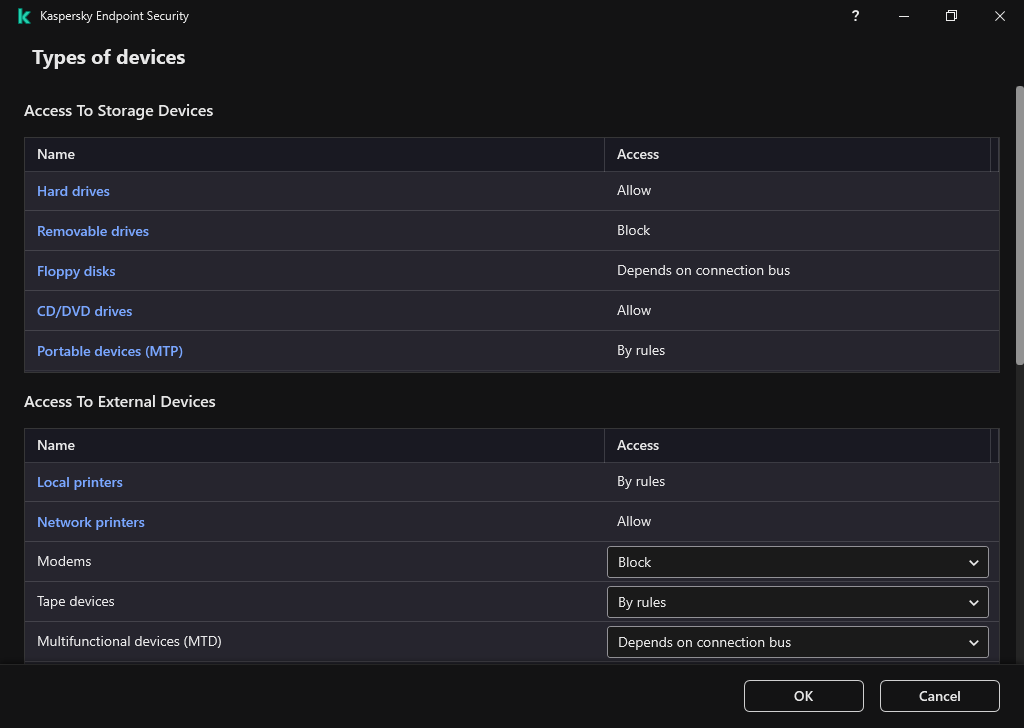This screenshot has width=1024, height=728.
Task: Expand the Tape devices access dropdown
Action: (797, 602)
